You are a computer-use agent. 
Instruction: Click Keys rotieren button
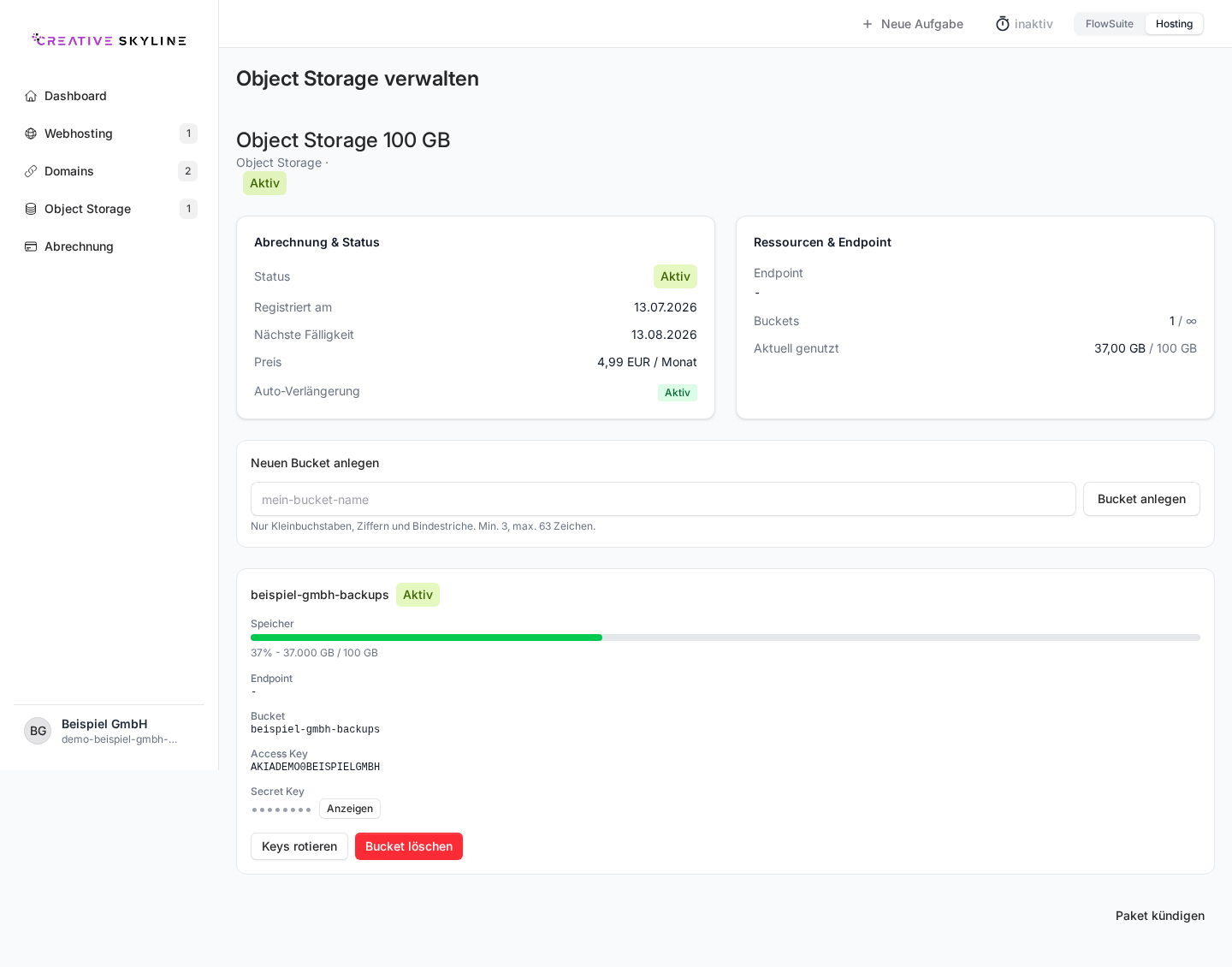[x=299, y=846]
